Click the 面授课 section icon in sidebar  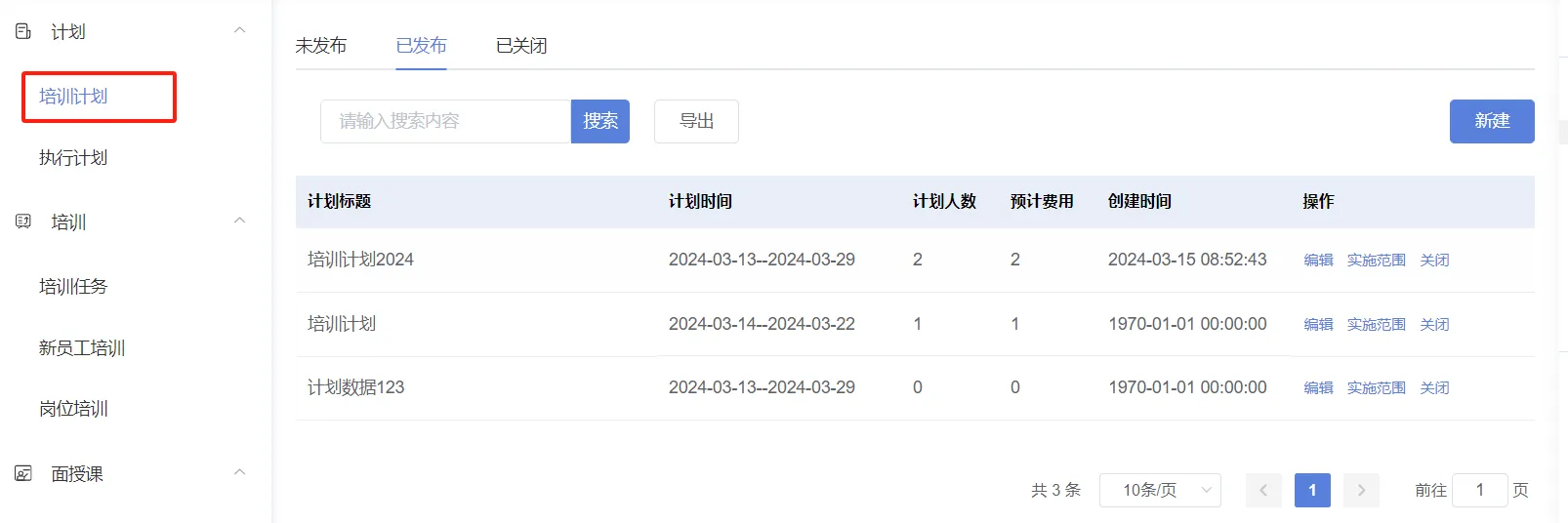[x=23, y=473]
